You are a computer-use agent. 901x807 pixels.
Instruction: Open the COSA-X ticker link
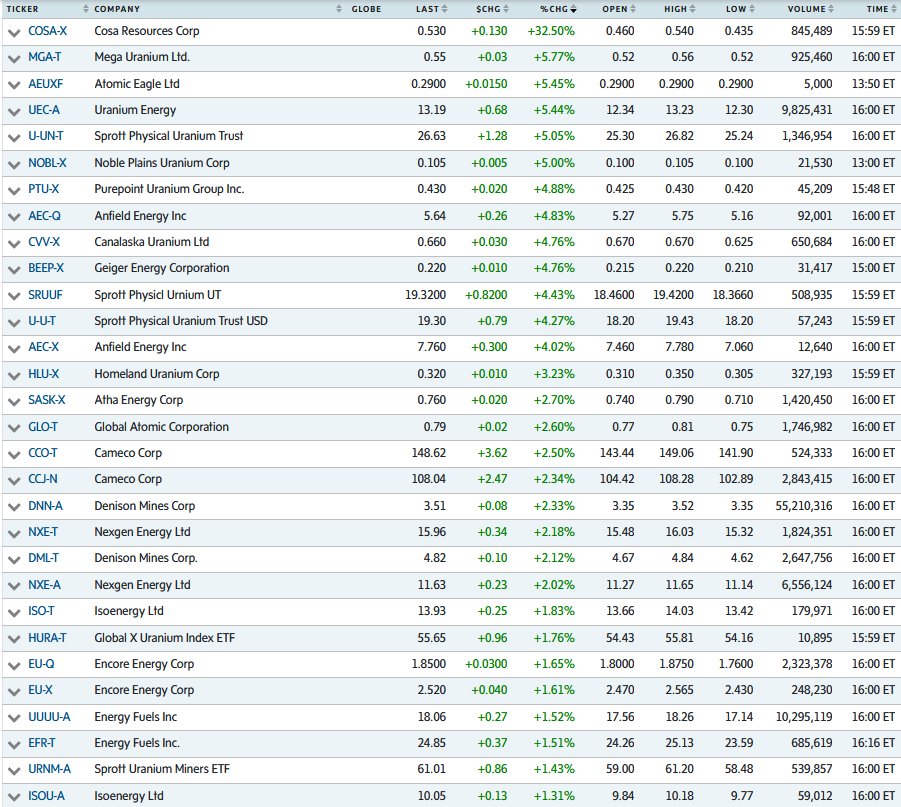coord(47,31)
